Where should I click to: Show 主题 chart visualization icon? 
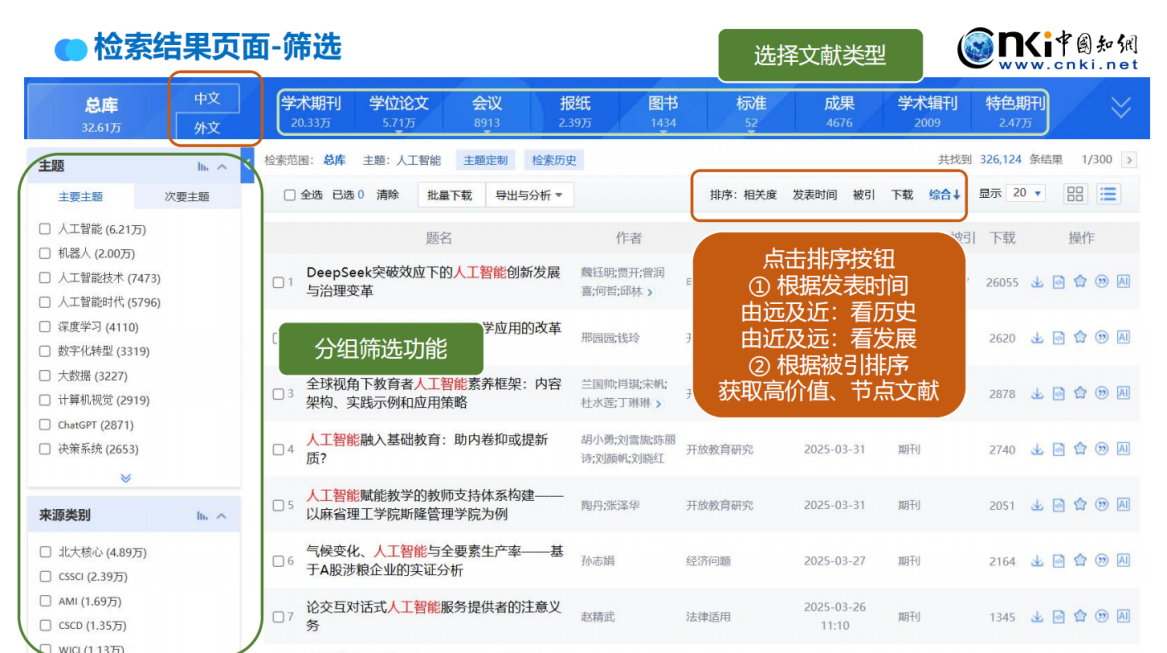pos(203,167)
